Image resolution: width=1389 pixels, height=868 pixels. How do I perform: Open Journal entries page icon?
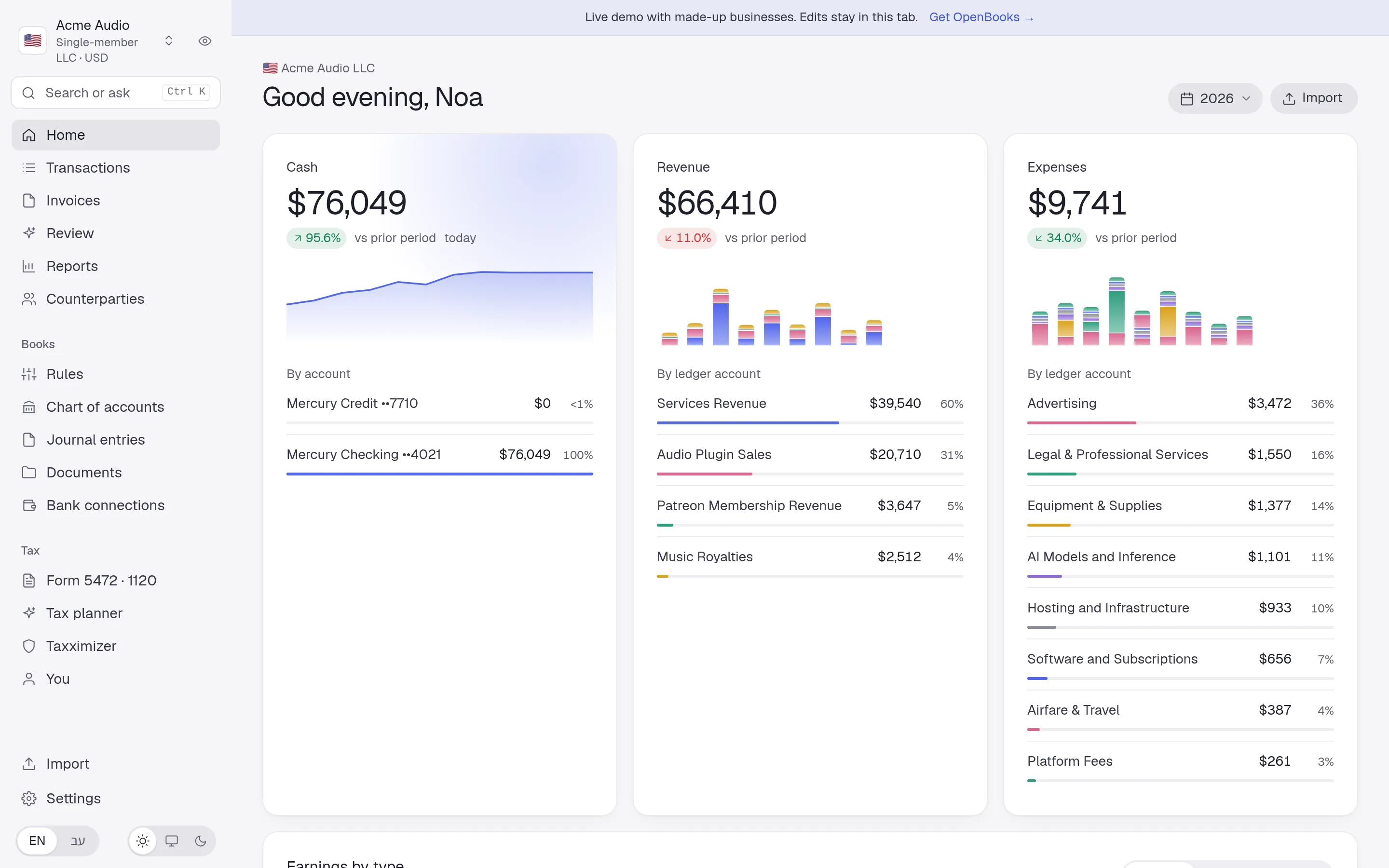coord(29,439)
